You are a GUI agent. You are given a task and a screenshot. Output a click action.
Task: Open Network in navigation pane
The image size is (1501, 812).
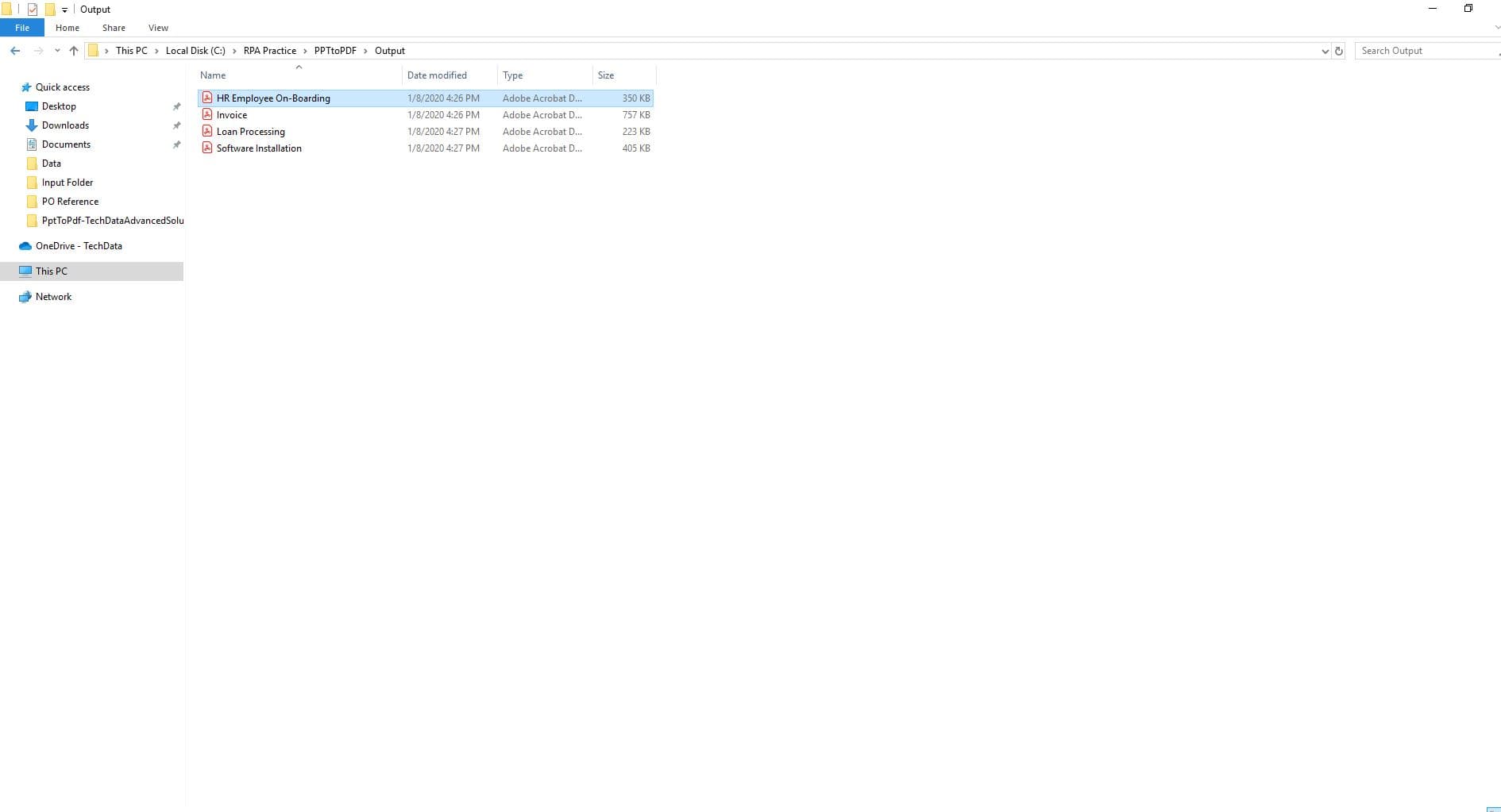(x=53, y=297)
